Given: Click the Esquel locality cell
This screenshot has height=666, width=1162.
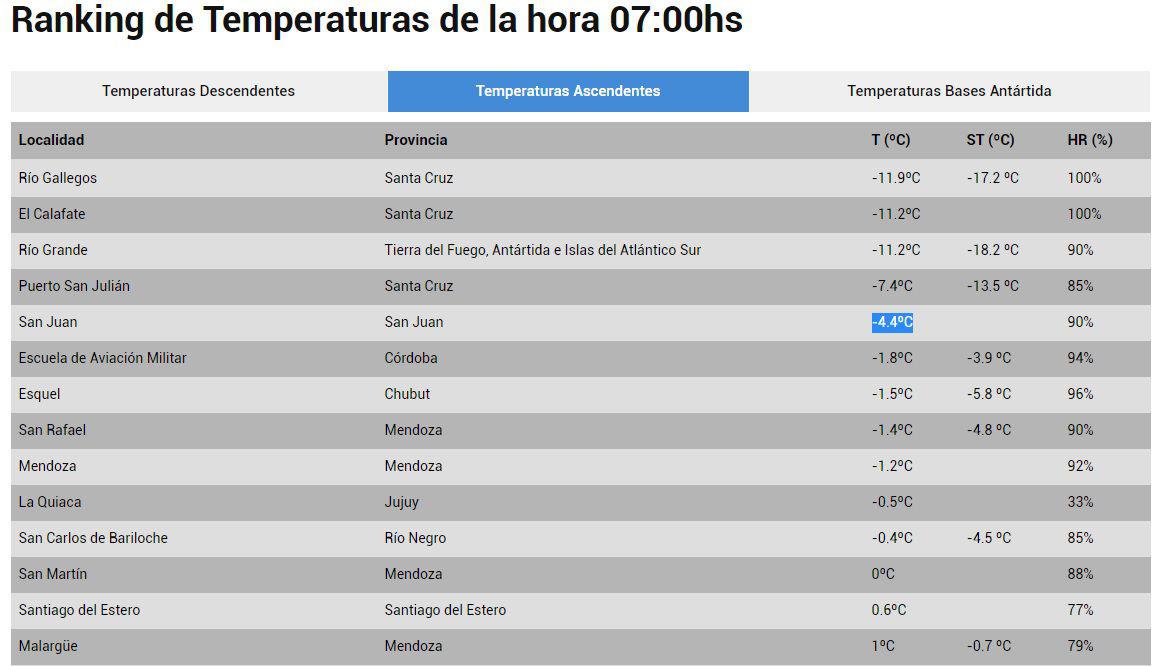Looking at the screenshot, I should coord(39,394).
